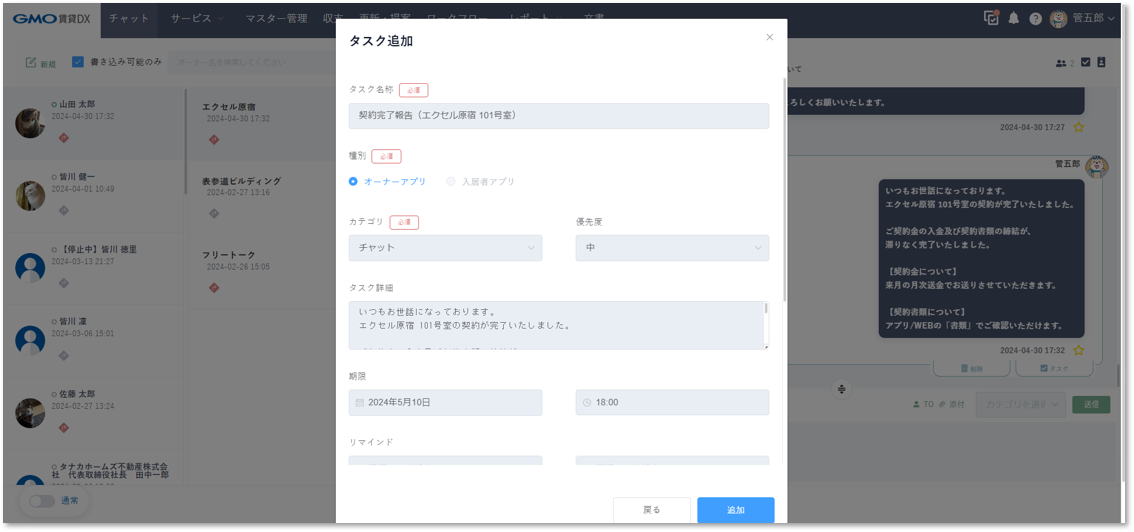Open the チャット tab in top navigation
Image resolution: width=1134 pixels, height=532 pixels.
coord(129,18)
